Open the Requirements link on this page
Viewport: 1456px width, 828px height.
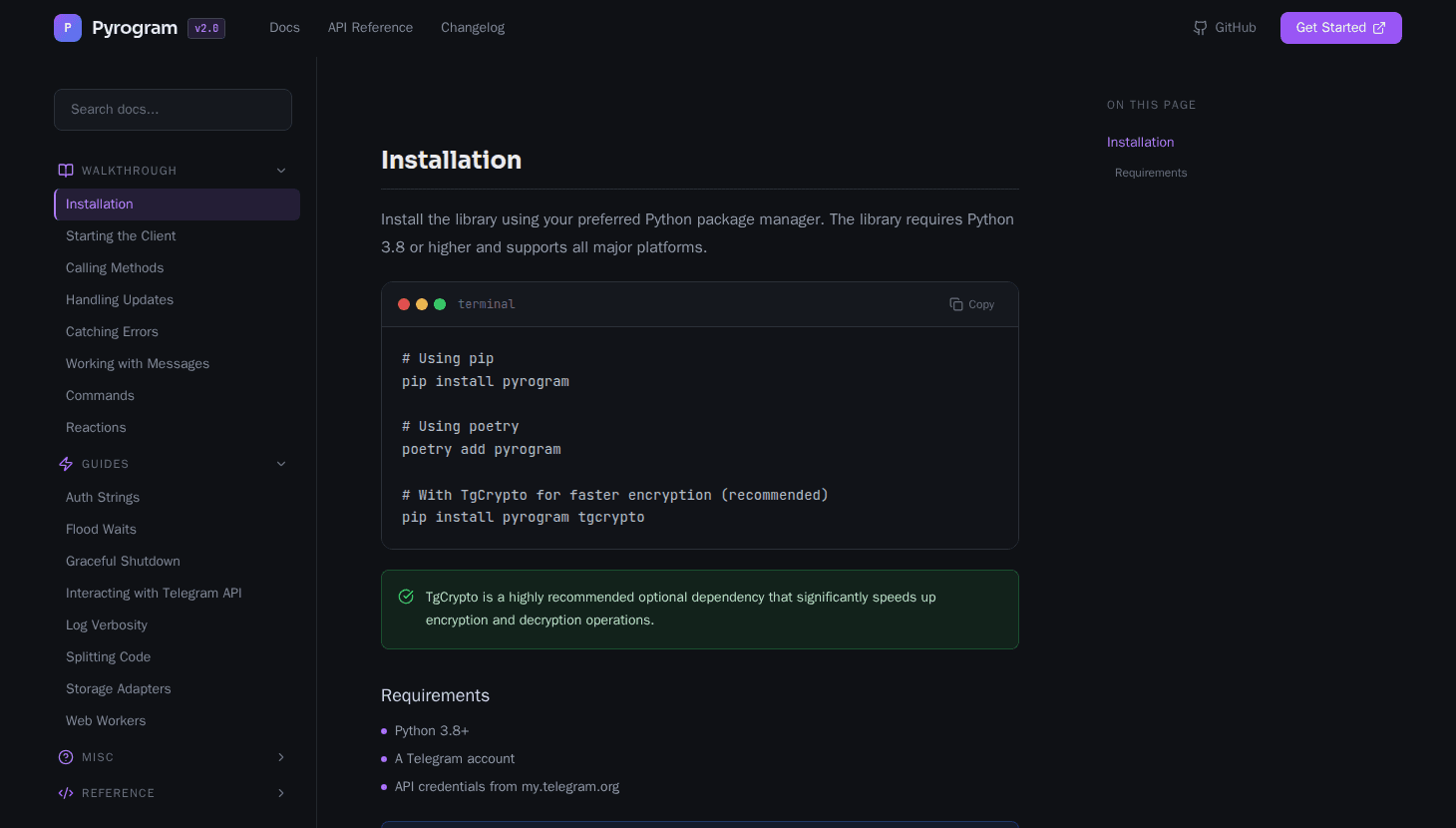pyautogui.click(x=1151, y=172)
